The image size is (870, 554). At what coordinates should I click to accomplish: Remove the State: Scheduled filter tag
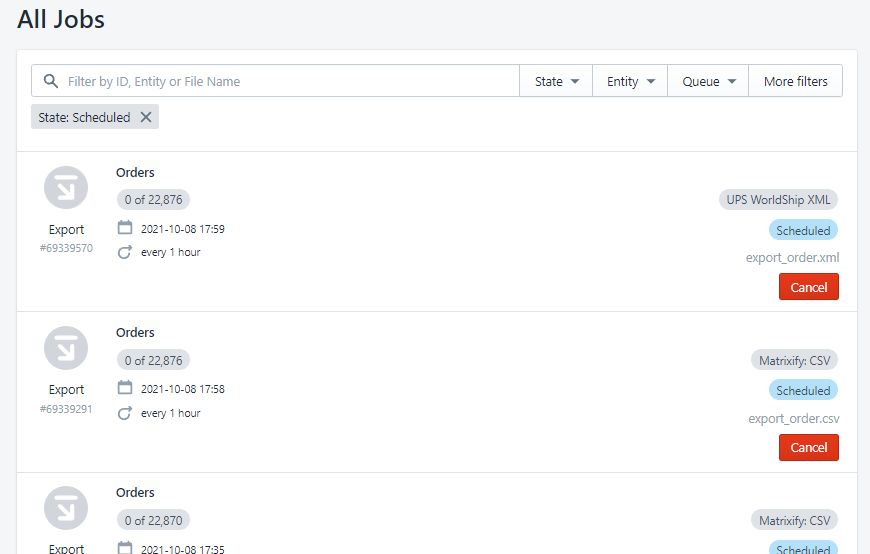(x=146, y=117)
